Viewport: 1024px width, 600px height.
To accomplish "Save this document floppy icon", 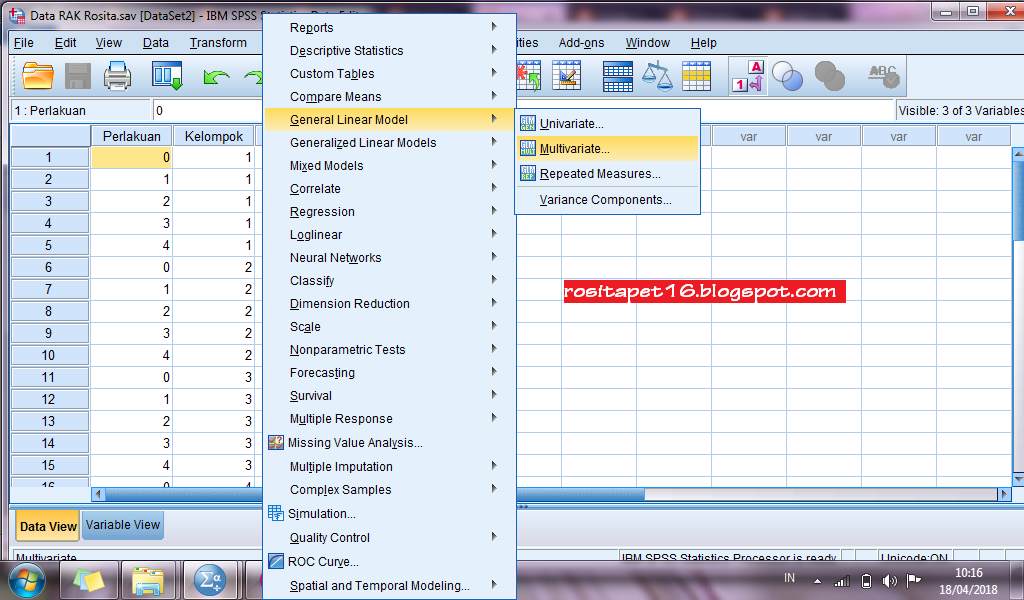I will click(78, 76).
